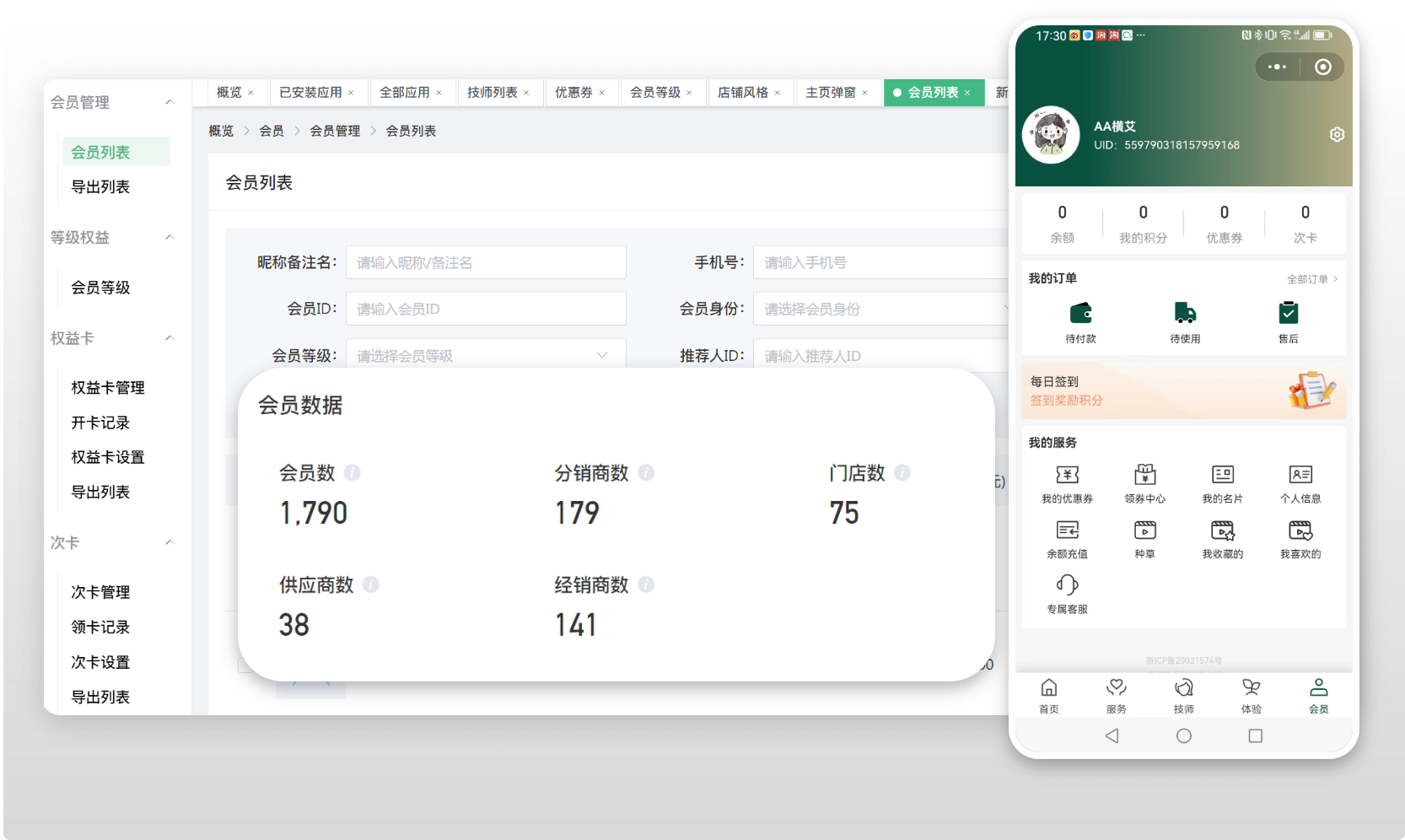Open 全部订单 link in phone
1405x840 pixels.
(1311, 279)
